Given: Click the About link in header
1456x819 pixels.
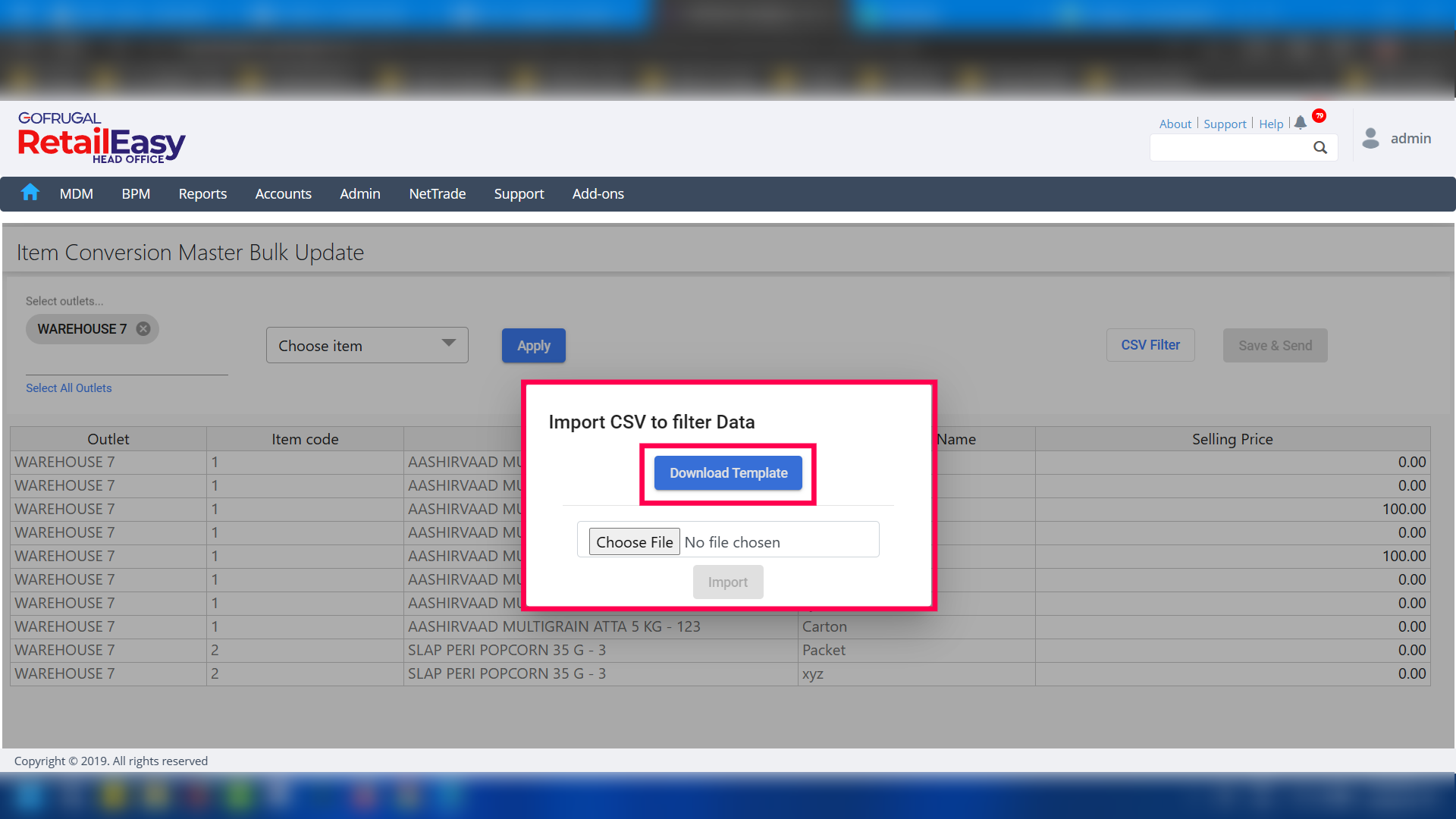Looking at the screenshot, I should coord(1175,124).
